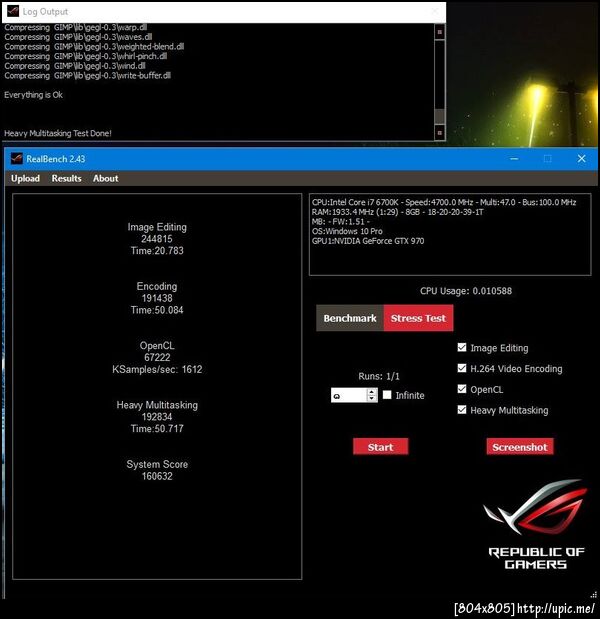Click the red Start button

coord(381,447)
